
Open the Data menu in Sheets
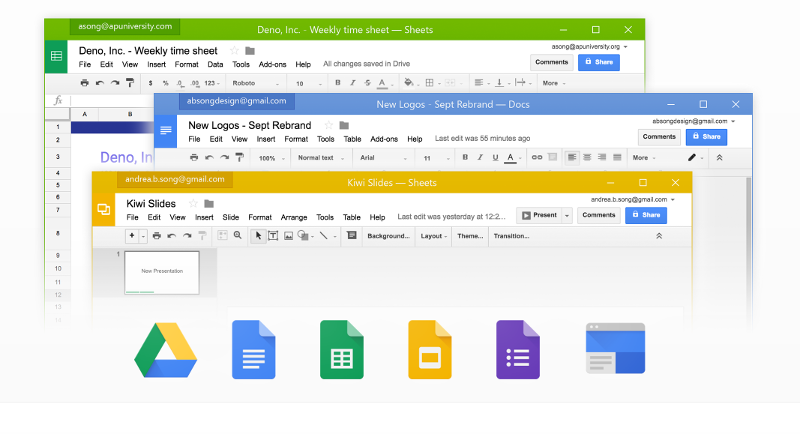click(x=215, y=64)
